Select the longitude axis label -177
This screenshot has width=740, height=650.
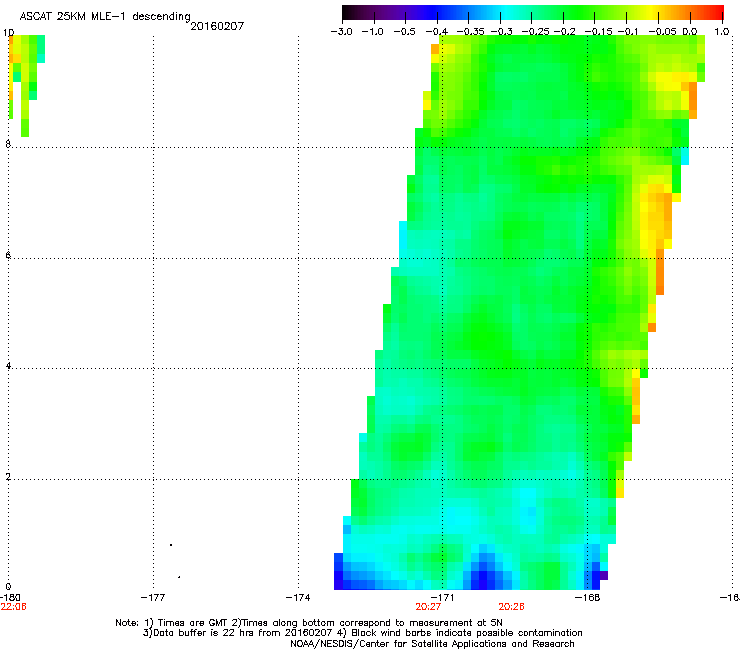pyautogui.click(x=153, y=598)
